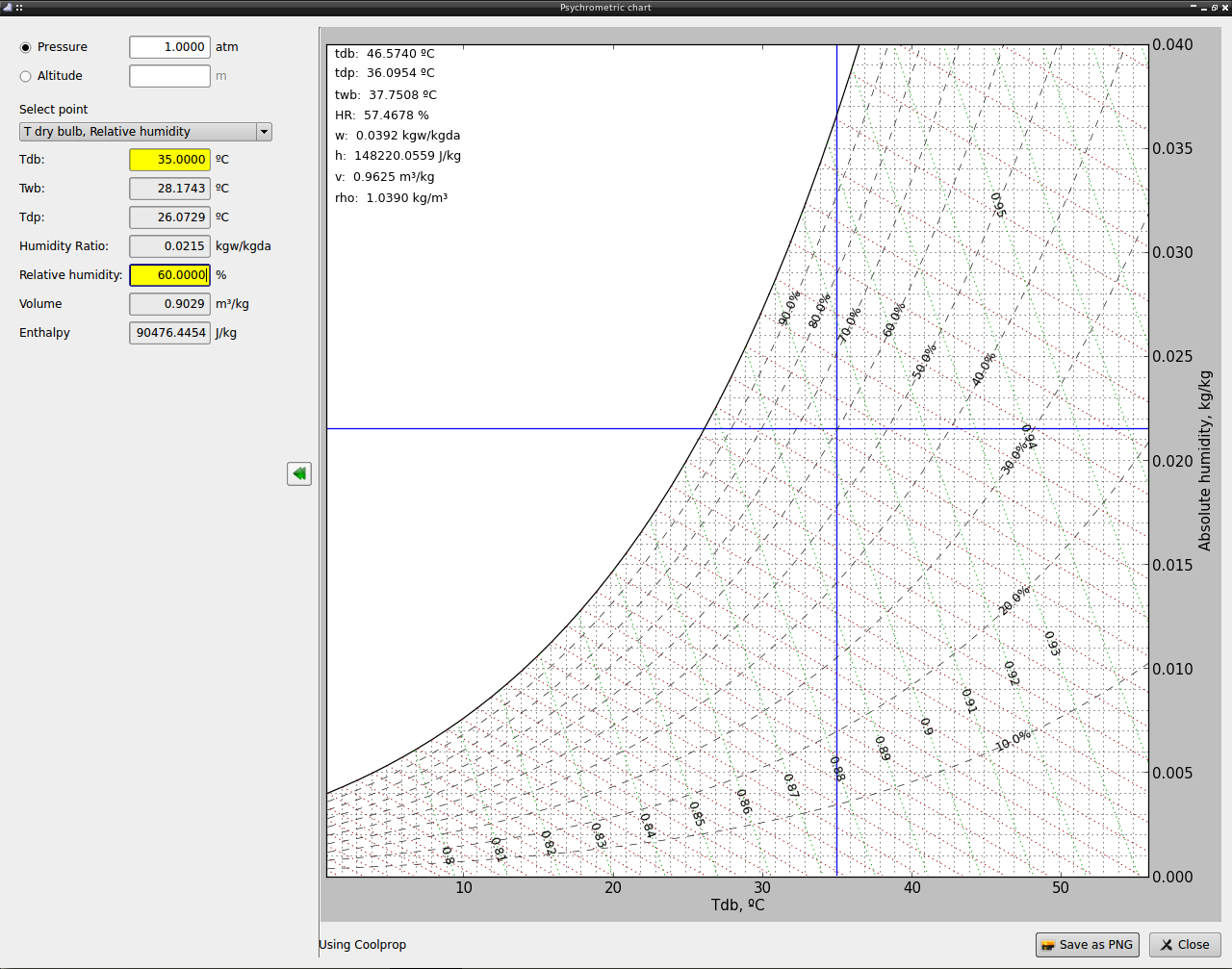Click the Relative humidity input field
Image resolution: width=1232 pixels, height=969 pixels.
pos(169,275)
